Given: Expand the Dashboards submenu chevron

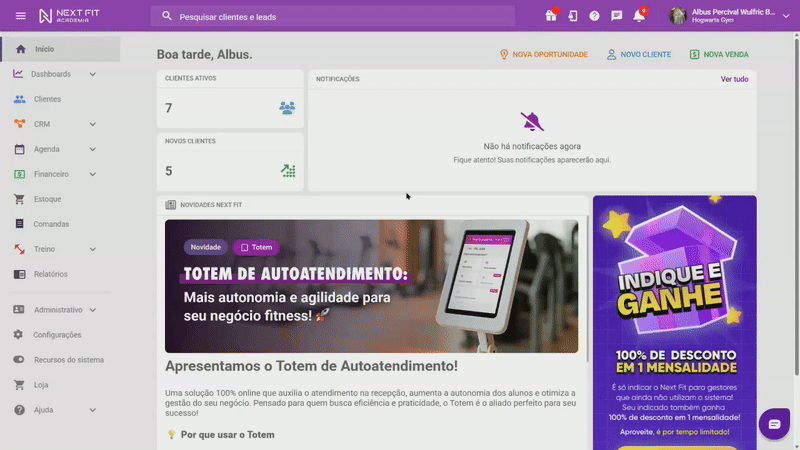Looking at the screenshot, I should 92,74.
